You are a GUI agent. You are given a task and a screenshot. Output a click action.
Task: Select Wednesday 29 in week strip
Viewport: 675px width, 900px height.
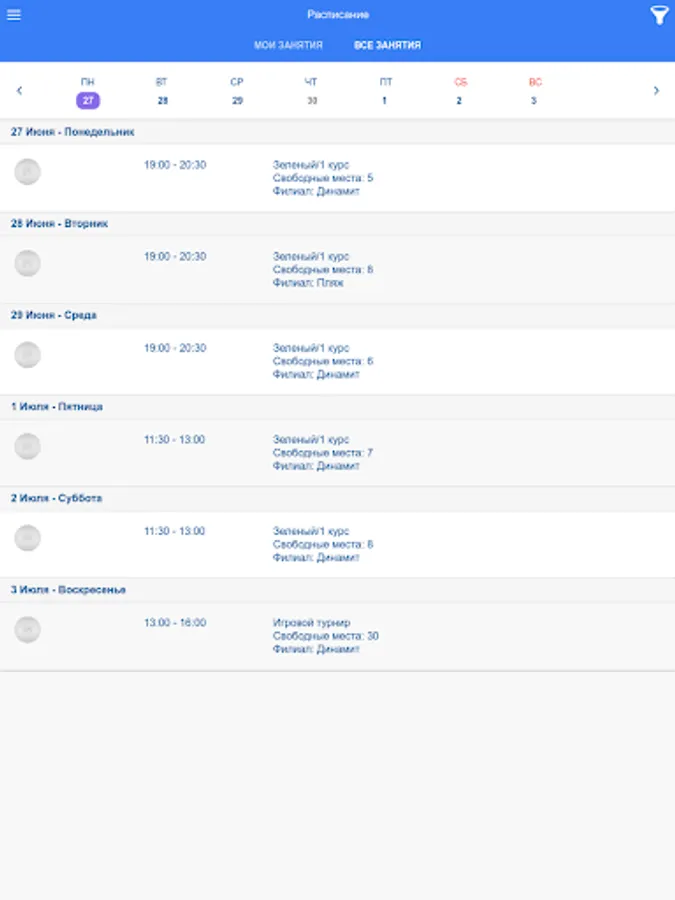pos(237,92)
